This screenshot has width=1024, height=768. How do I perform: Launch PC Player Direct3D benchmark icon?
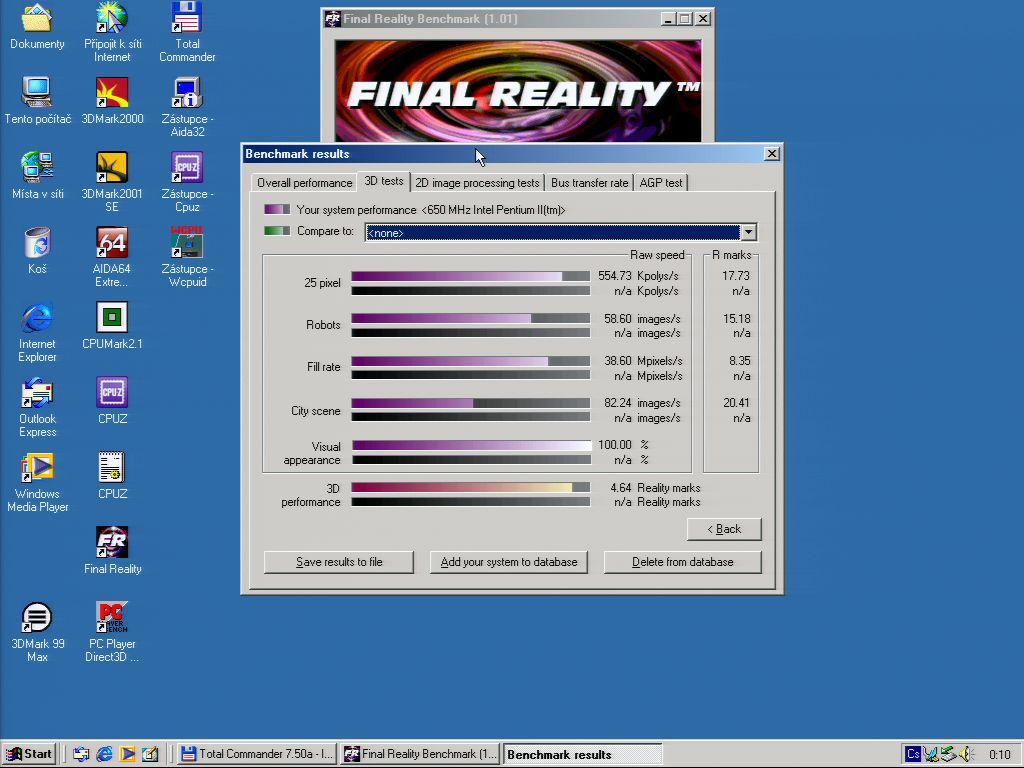click(x=112, y=632)
